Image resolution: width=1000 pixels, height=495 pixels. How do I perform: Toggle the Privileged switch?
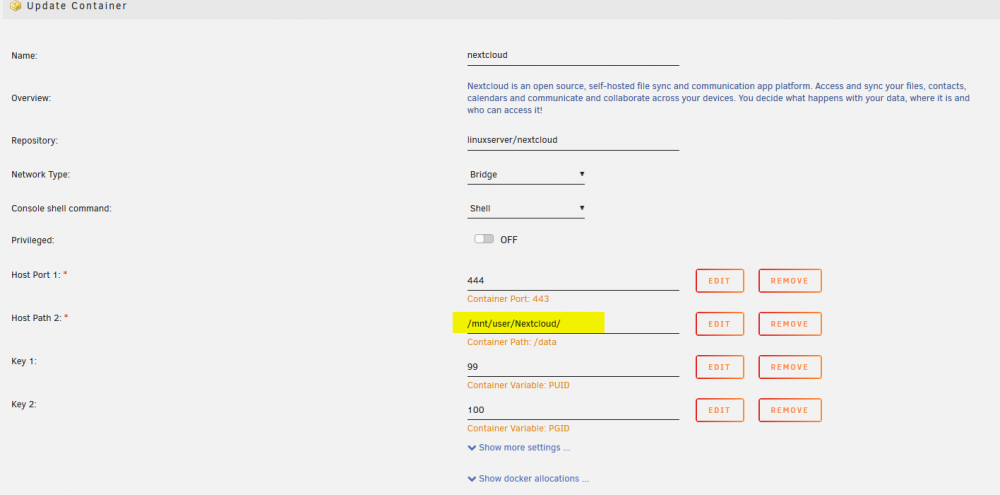(484, 239)
